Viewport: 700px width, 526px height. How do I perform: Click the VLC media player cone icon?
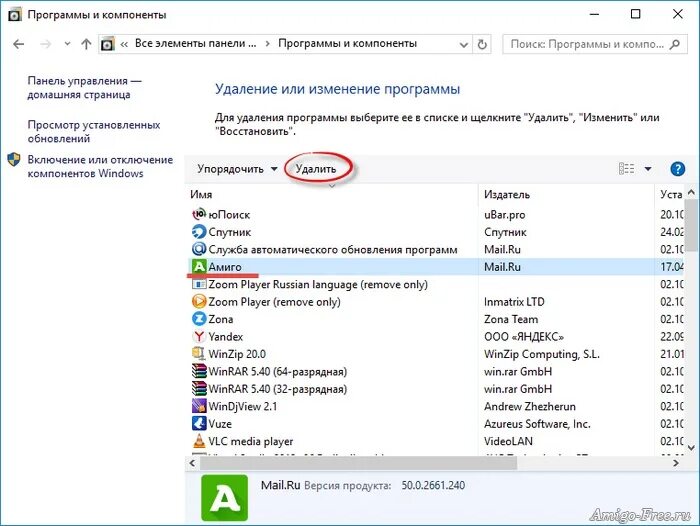click(199, 441)
